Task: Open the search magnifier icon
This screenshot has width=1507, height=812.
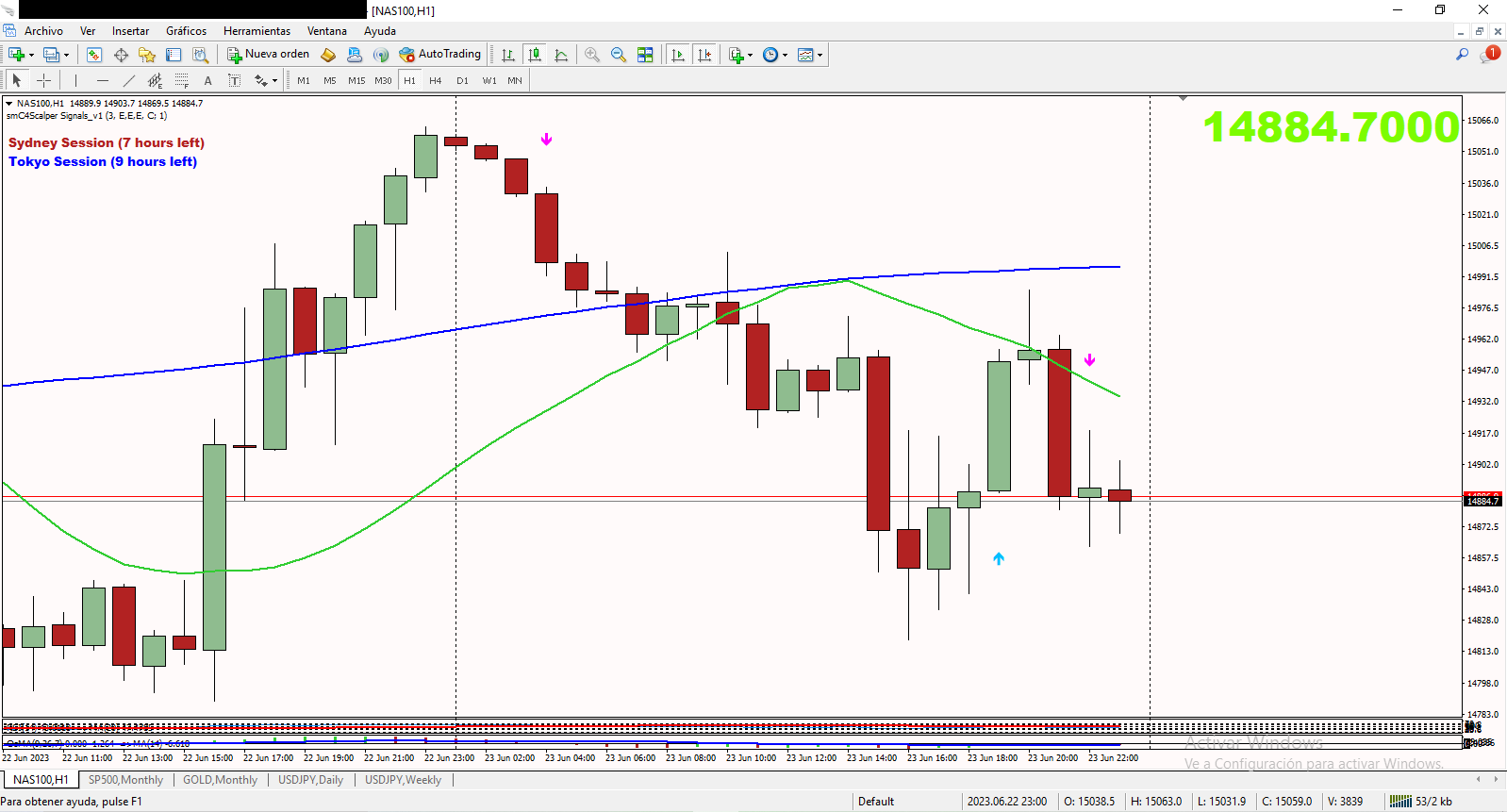Action: pyautogui.click(x=1462, y=55)
